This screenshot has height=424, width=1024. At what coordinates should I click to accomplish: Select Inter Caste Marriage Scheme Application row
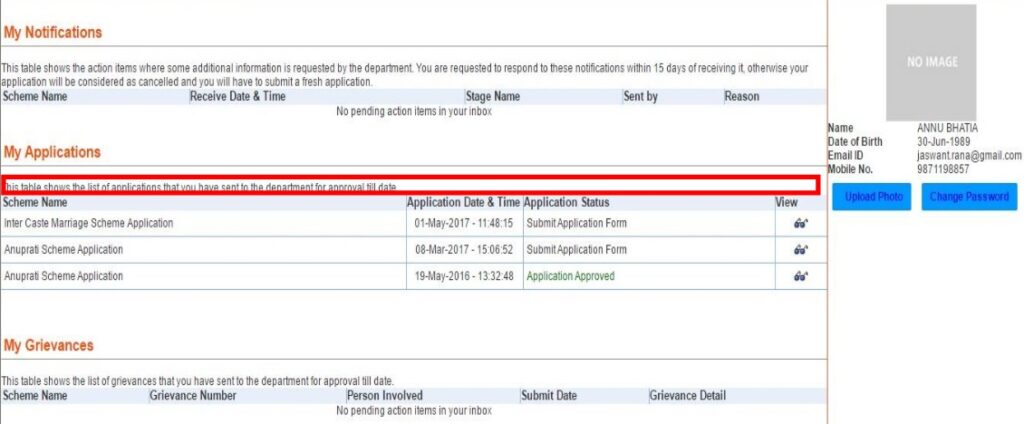point(89,223)
